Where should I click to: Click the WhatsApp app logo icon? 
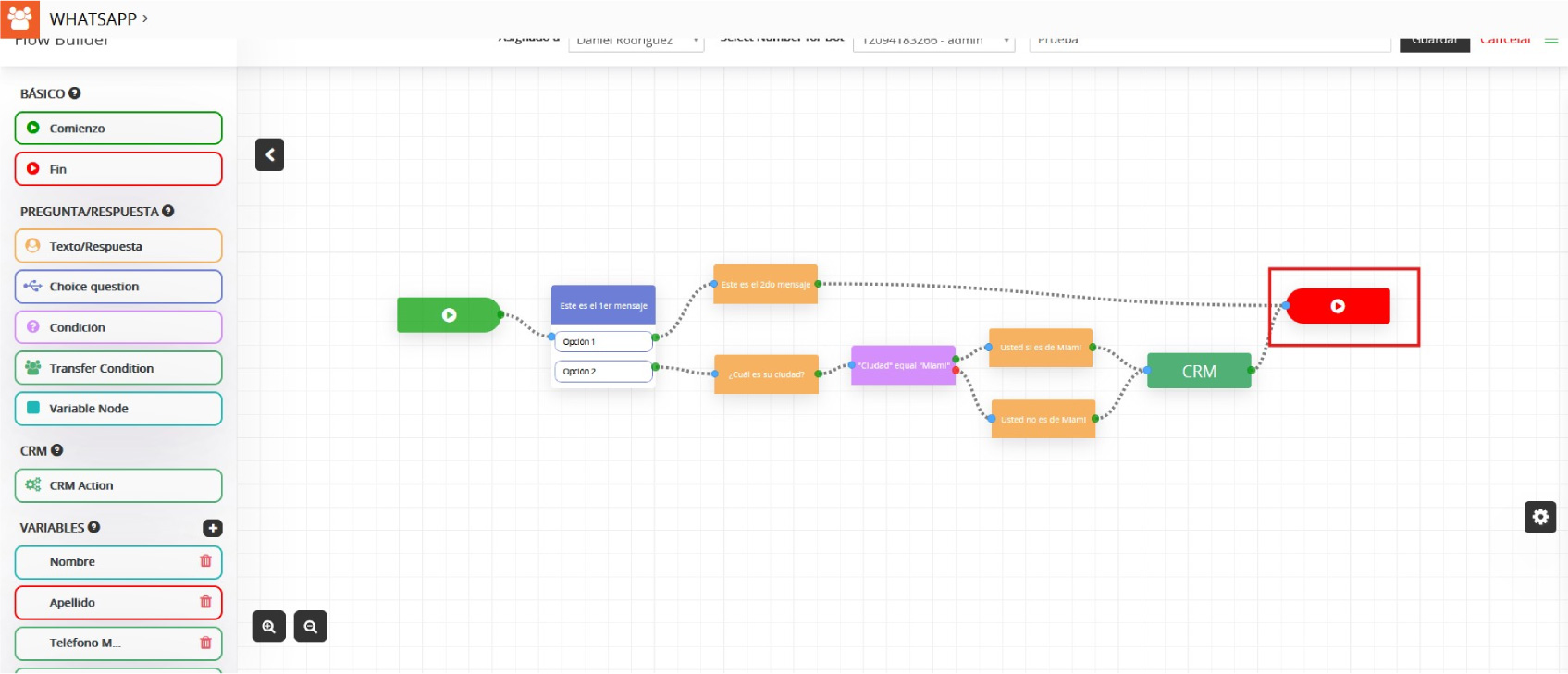[x=19, y=18]
